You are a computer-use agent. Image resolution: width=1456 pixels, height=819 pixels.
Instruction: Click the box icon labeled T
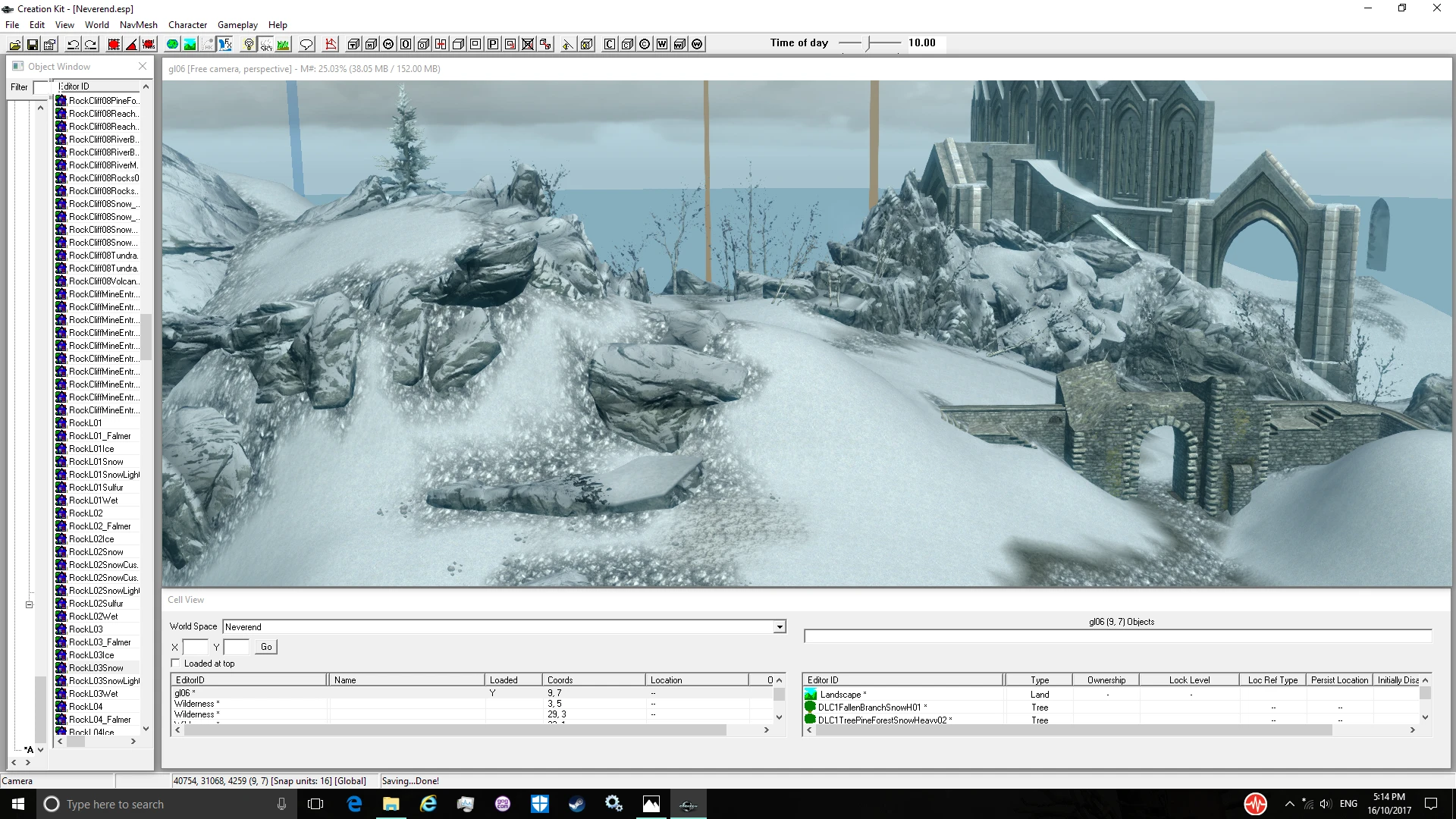pos(353,44)
